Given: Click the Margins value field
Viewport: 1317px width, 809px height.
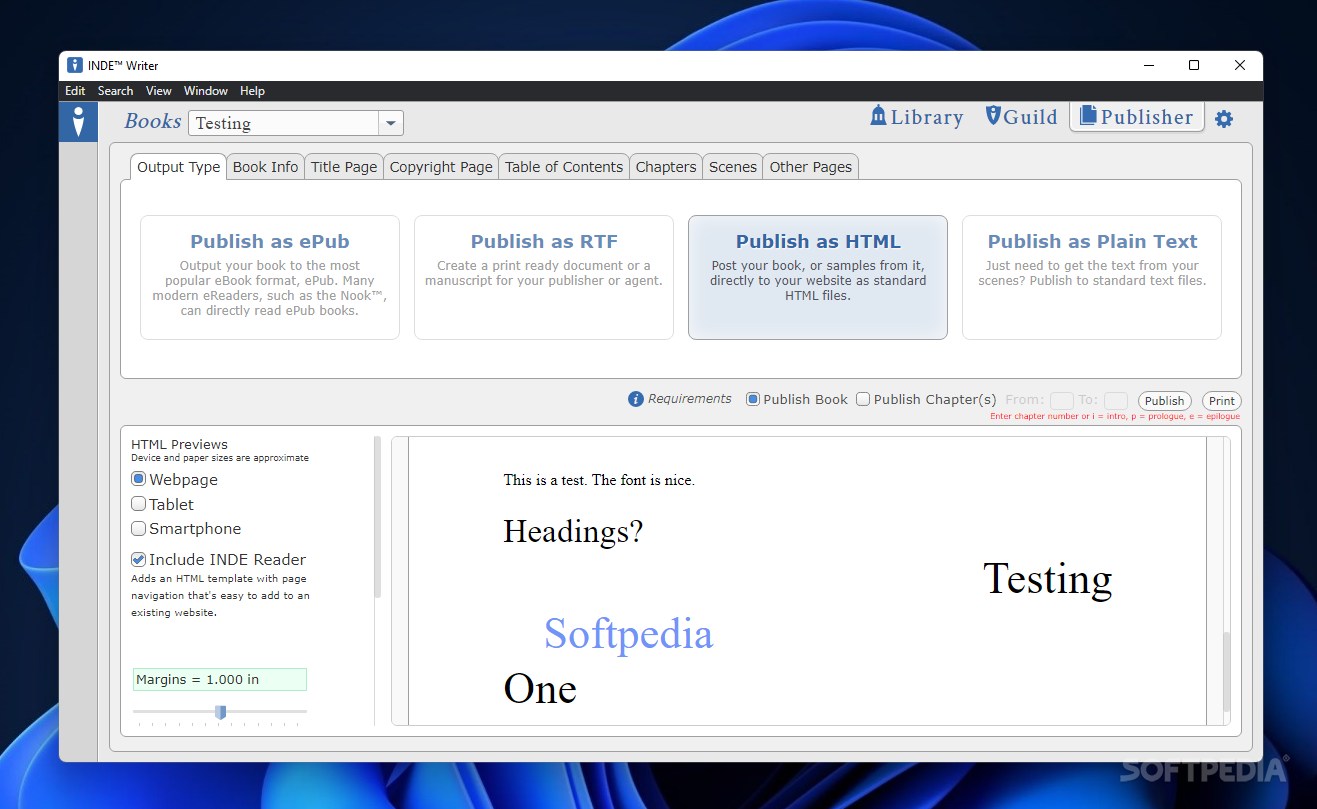Looking at the screenshot, I should (220, 679).
